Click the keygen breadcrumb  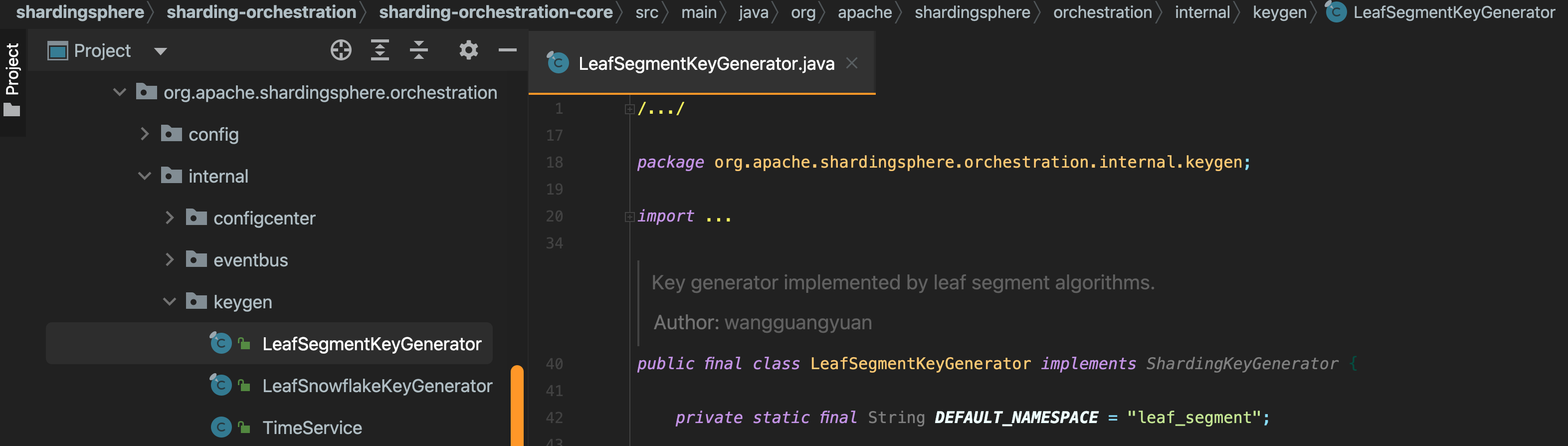(x=1279, y=12)
